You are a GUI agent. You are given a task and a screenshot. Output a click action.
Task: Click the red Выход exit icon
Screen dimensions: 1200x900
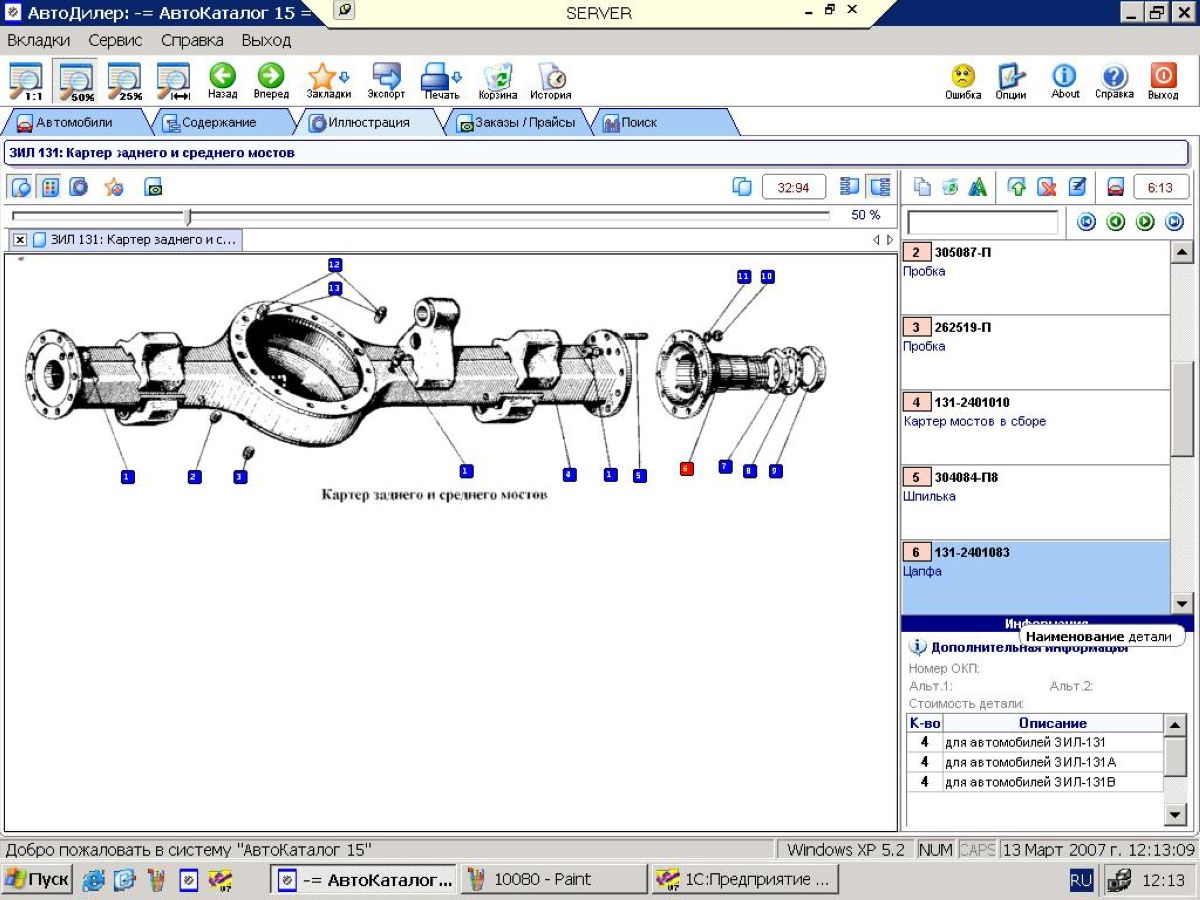click(1163, 79)
